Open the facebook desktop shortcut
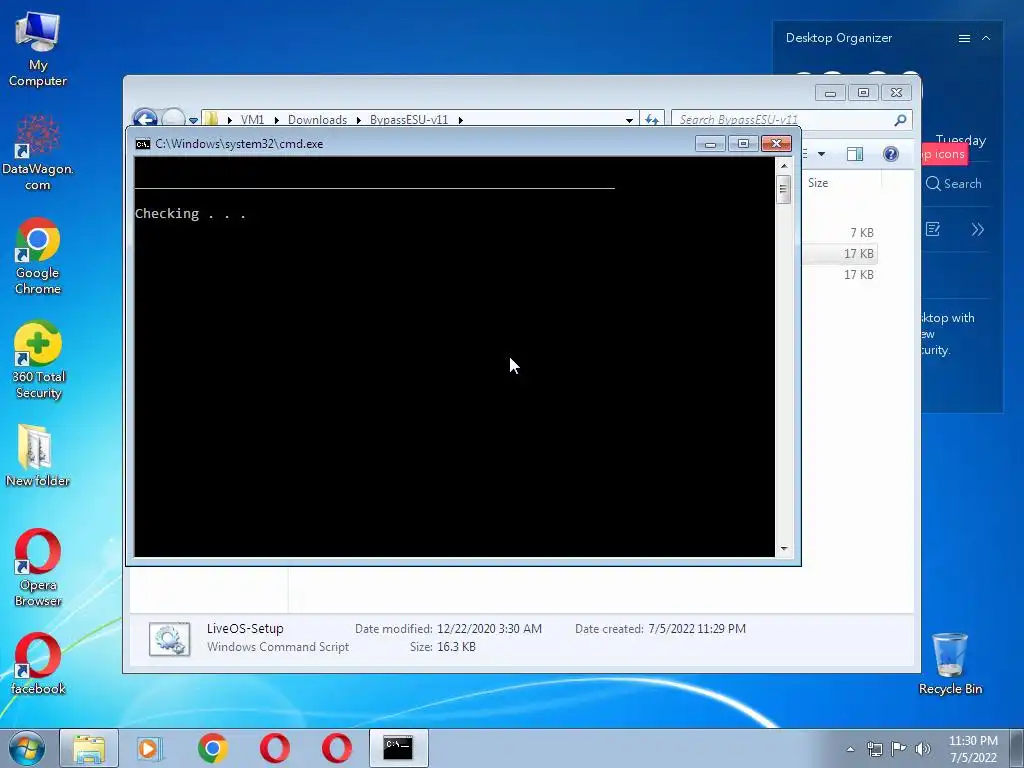The height and width of the screenshot is (768, 1024). point(38,664)
